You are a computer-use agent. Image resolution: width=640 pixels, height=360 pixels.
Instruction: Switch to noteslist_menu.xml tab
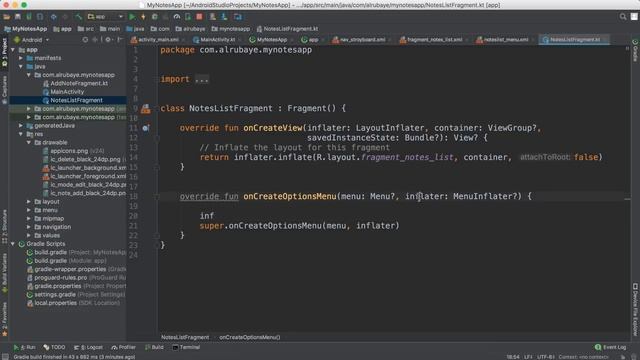tap(502, 40)
